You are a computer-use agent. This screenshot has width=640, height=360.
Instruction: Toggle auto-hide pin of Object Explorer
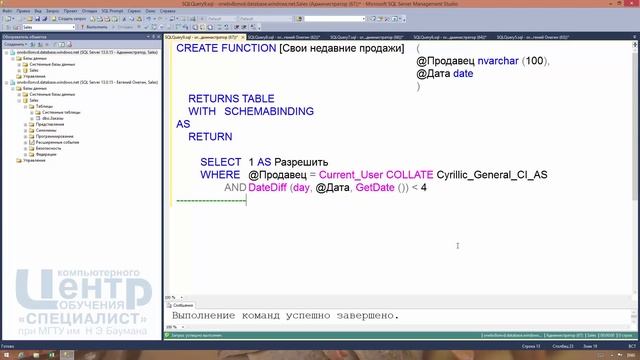point(153,37)
